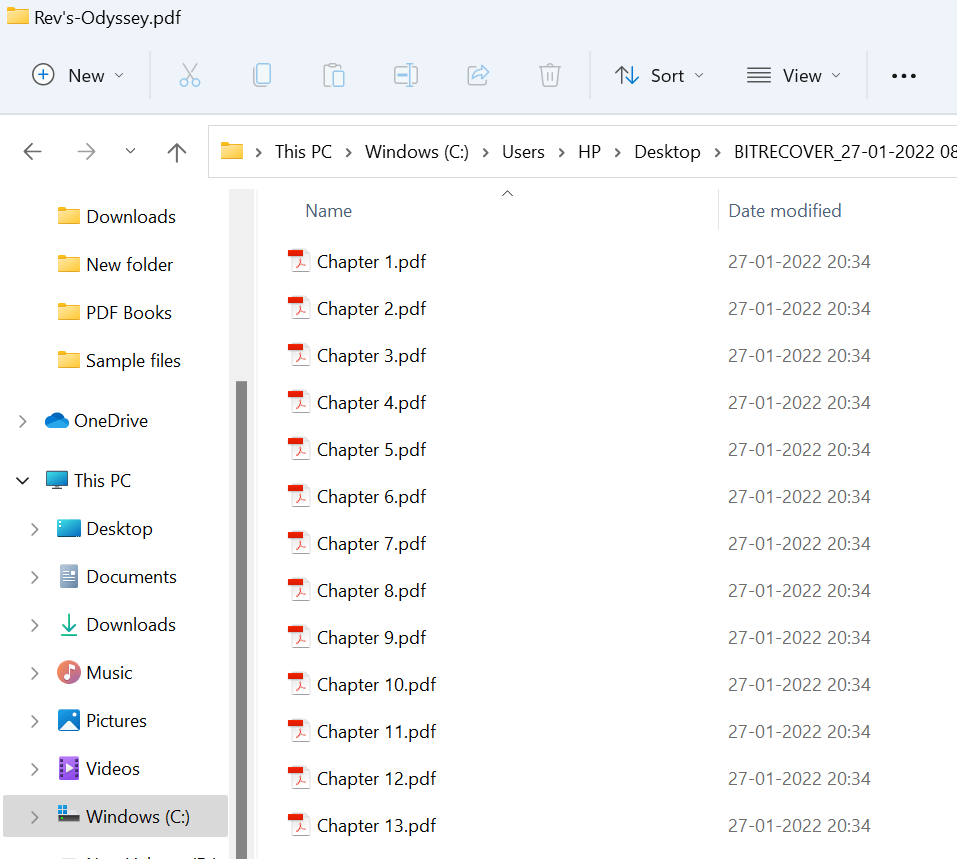
Task: Navigate back with the left arrow
Action: coord(33,152)
